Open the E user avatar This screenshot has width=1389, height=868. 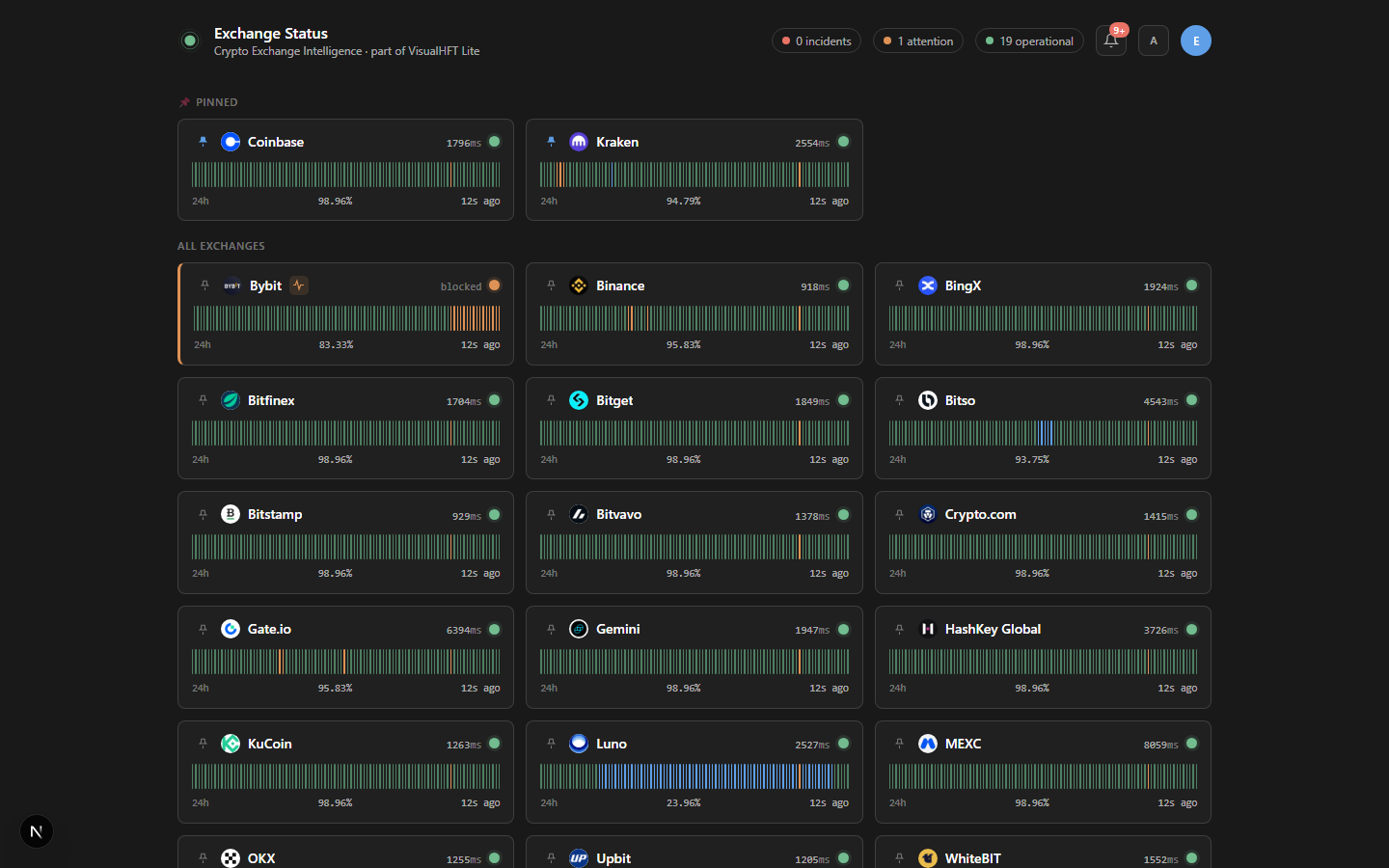click(x=1196, y=41)
